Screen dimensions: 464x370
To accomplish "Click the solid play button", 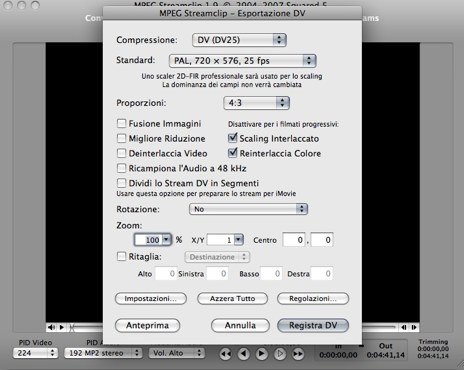I will pyautogui.click(x=262, y=354).
